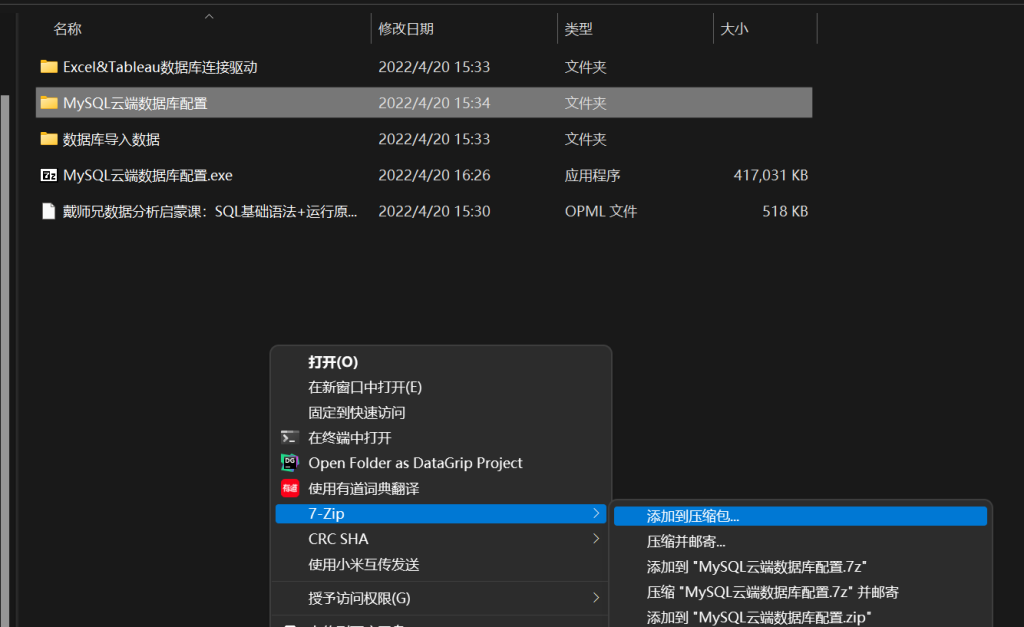Expand the 7-Zip submenu arrow

coord(597,514)
